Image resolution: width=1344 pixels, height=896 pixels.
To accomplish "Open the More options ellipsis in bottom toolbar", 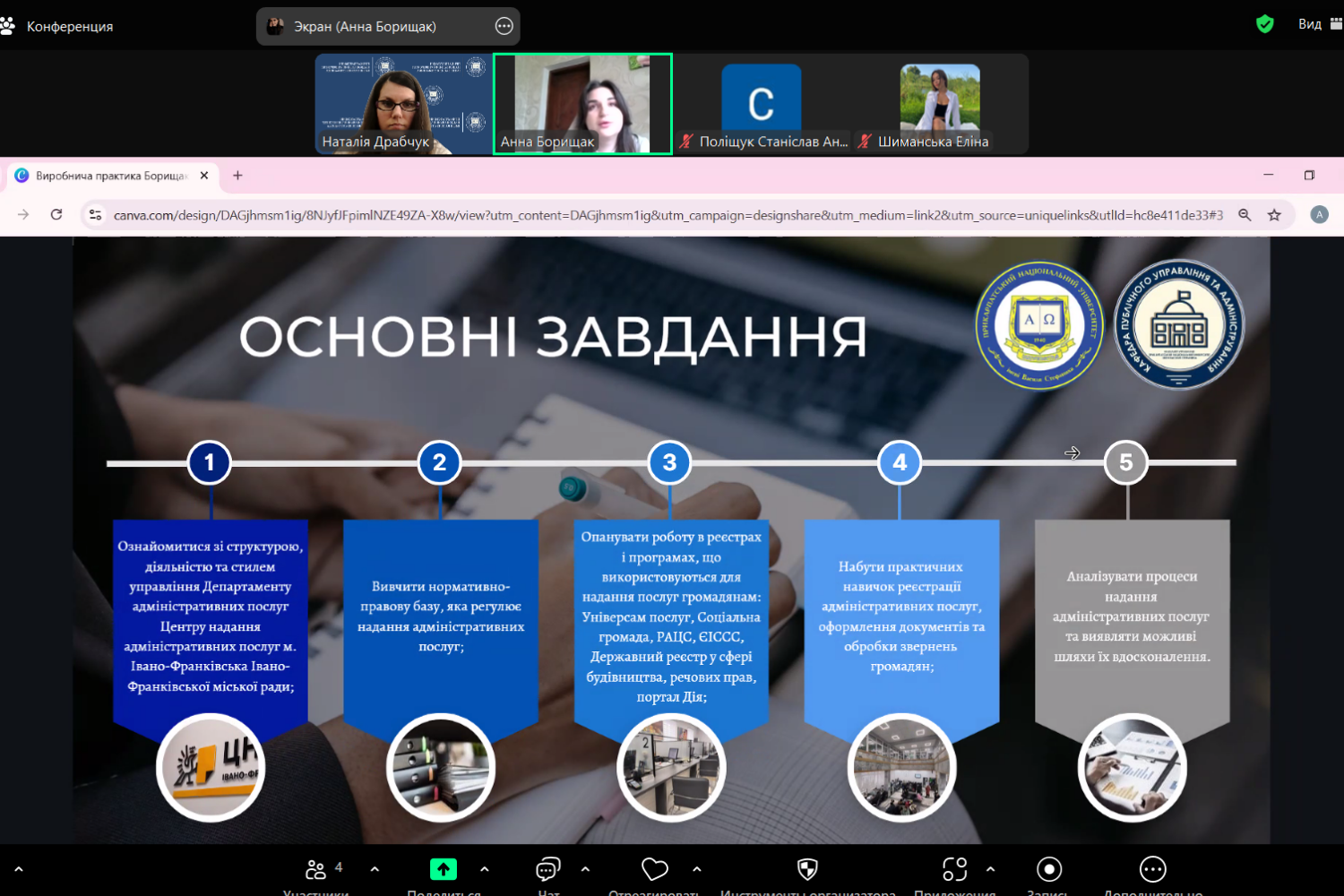I will click(x=1152, y=869).
